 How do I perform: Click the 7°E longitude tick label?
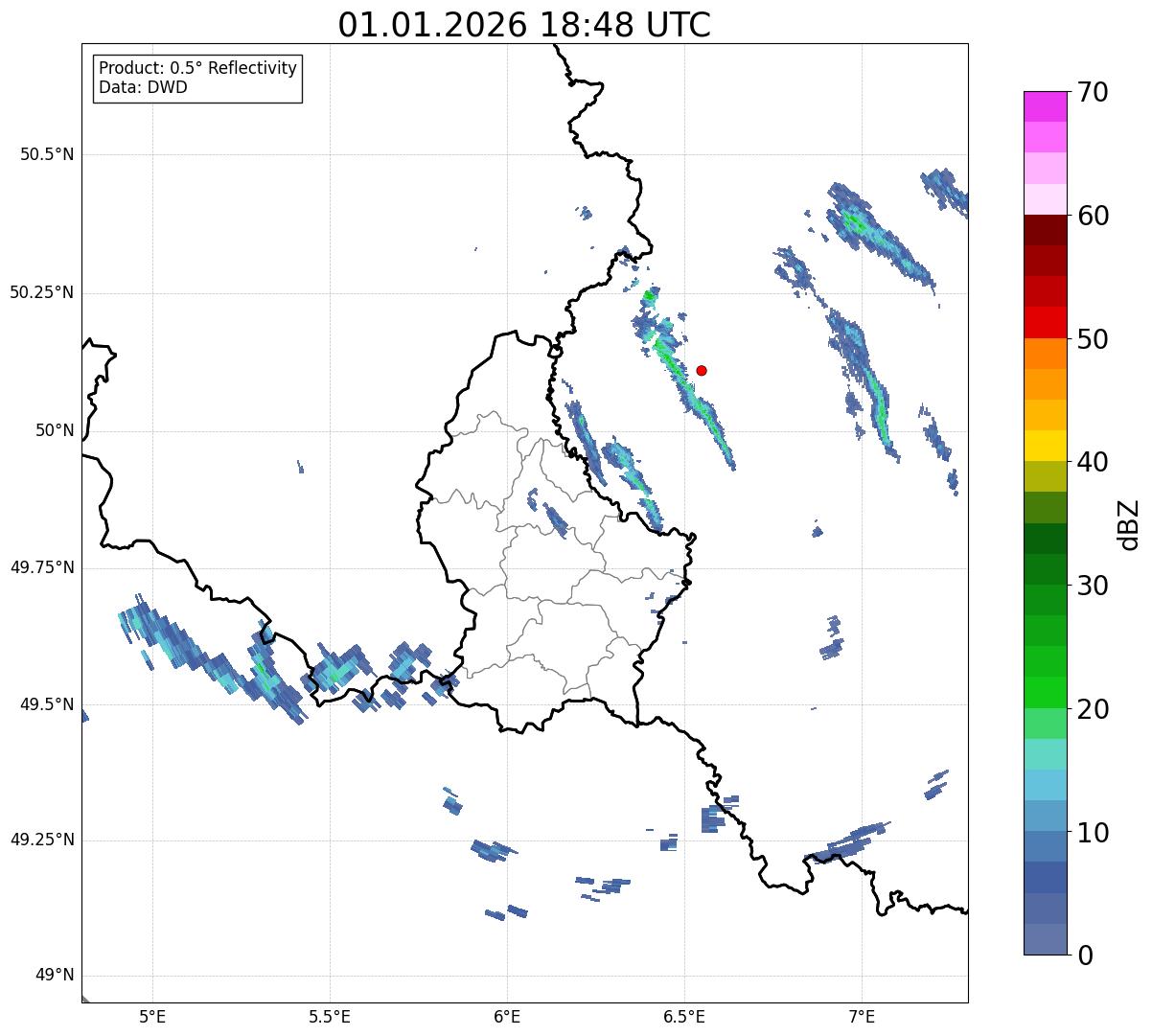click(862, 1016)
